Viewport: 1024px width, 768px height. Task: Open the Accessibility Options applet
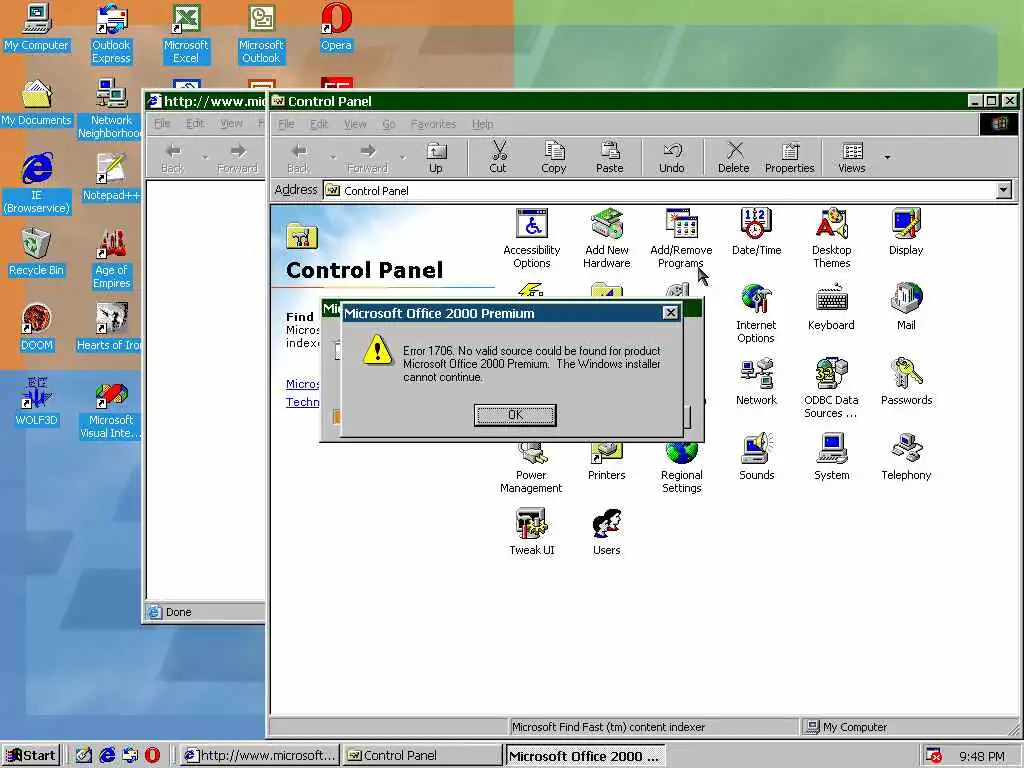(532, 238)
